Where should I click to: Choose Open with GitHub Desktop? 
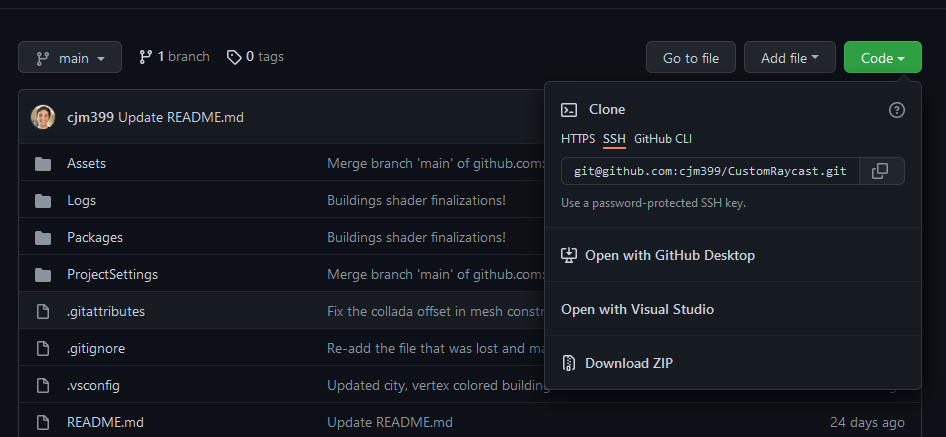coord(732,255)
